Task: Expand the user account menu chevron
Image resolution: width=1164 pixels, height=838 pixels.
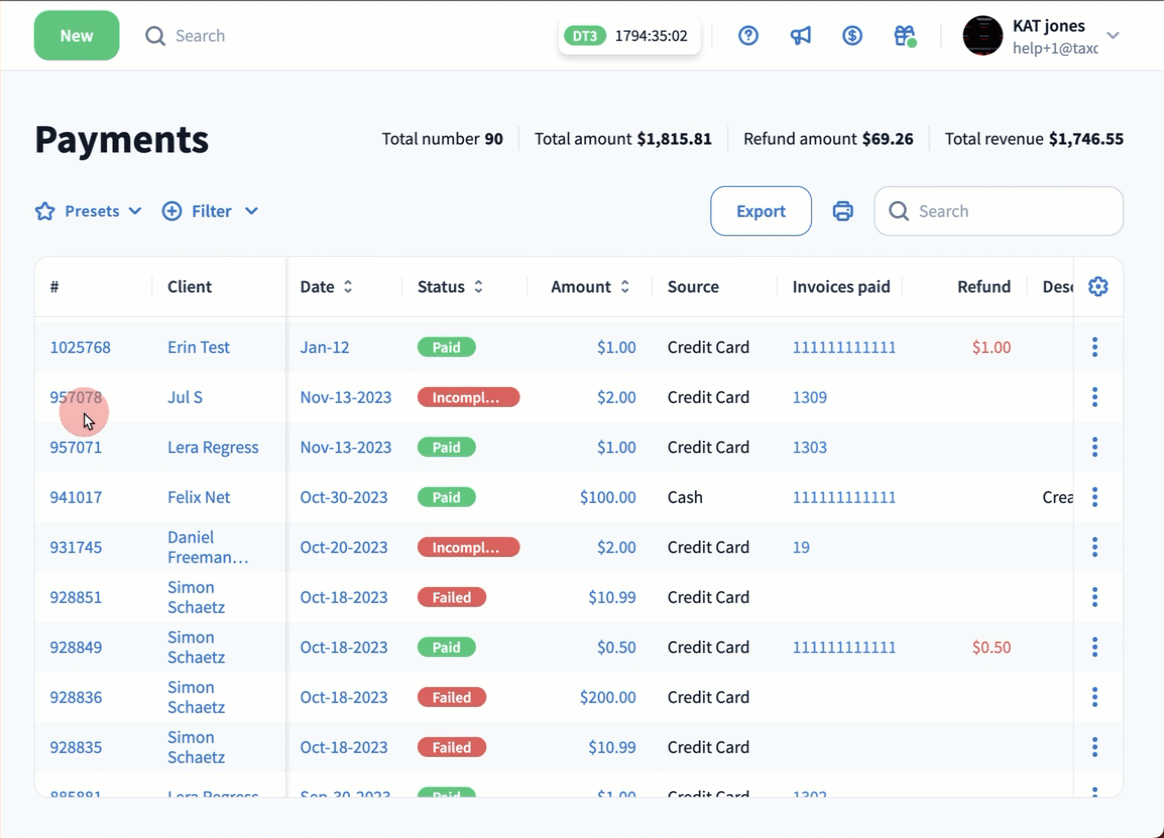Action: [x=1113, y=36]
